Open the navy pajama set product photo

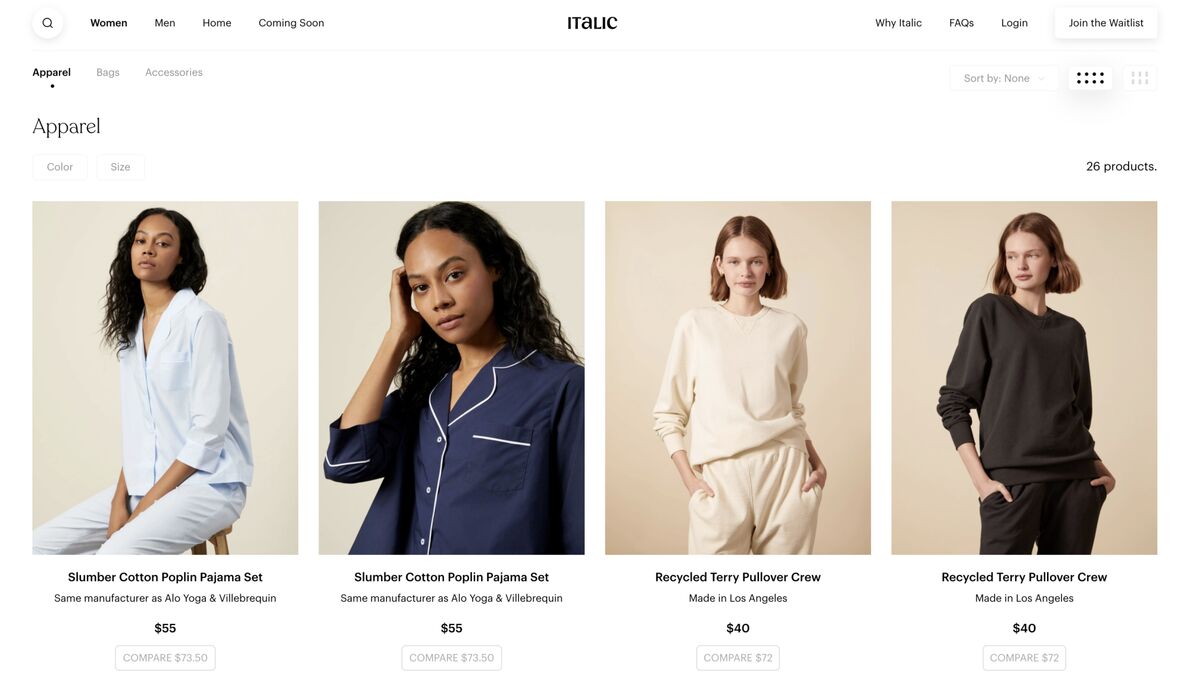pyautogui.click(x=452, y=378)
